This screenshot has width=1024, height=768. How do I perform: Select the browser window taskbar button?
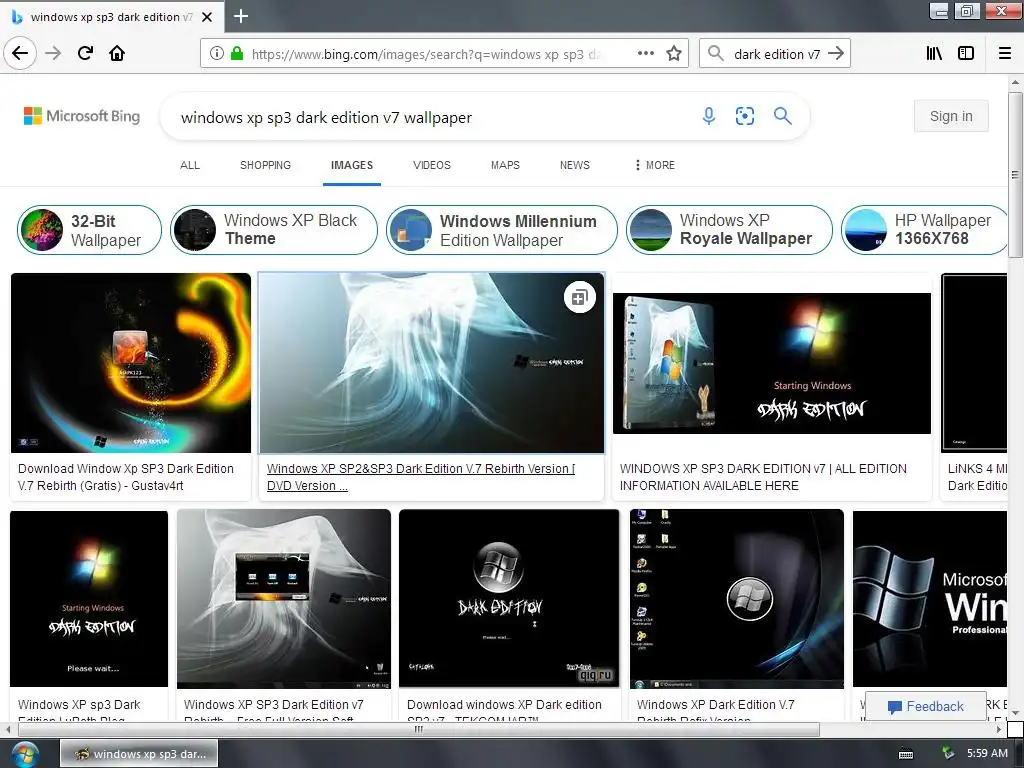coord(139,754)
